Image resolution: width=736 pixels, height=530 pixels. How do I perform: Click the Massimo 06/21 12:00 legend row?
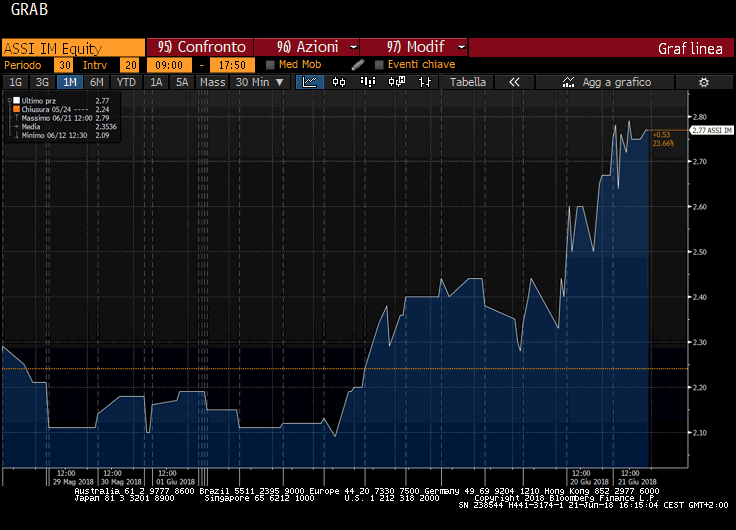pyautogui.click(x=65, y=118)
